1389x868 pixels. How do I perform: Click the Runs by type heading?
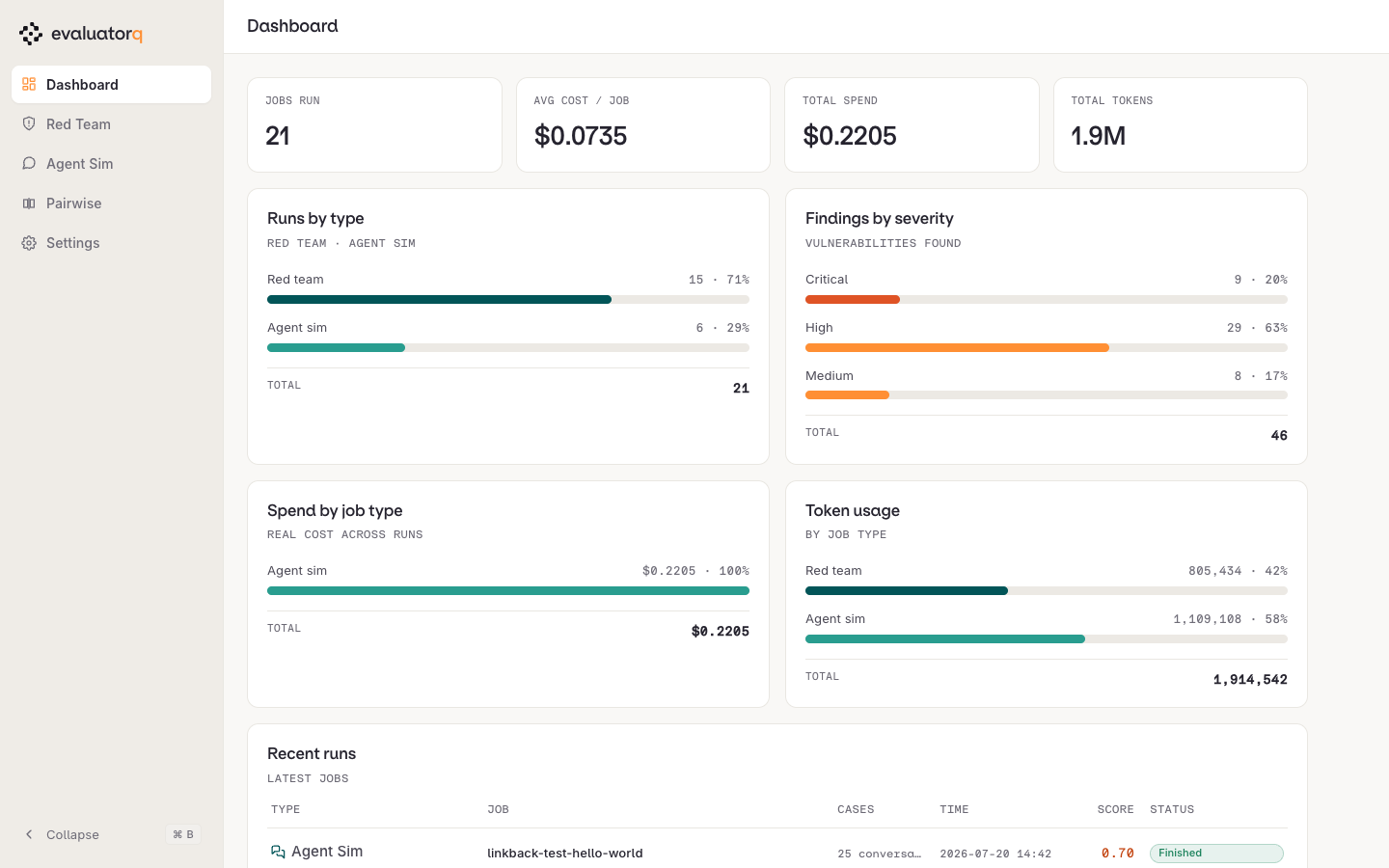[x=315, y=219]
